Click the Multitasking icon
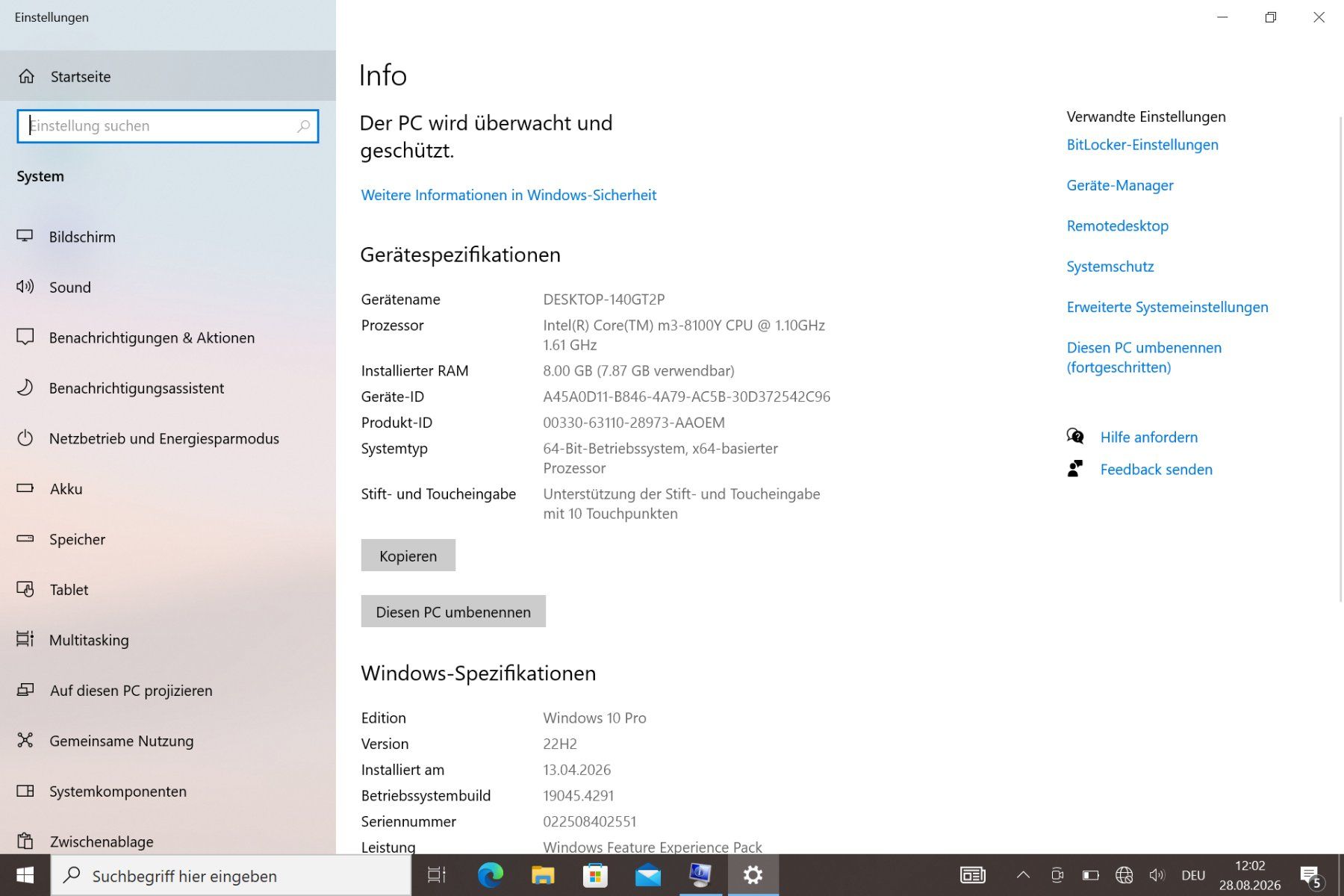Image resolution: width=1344 pixels, height=896 pixels. 25,639
